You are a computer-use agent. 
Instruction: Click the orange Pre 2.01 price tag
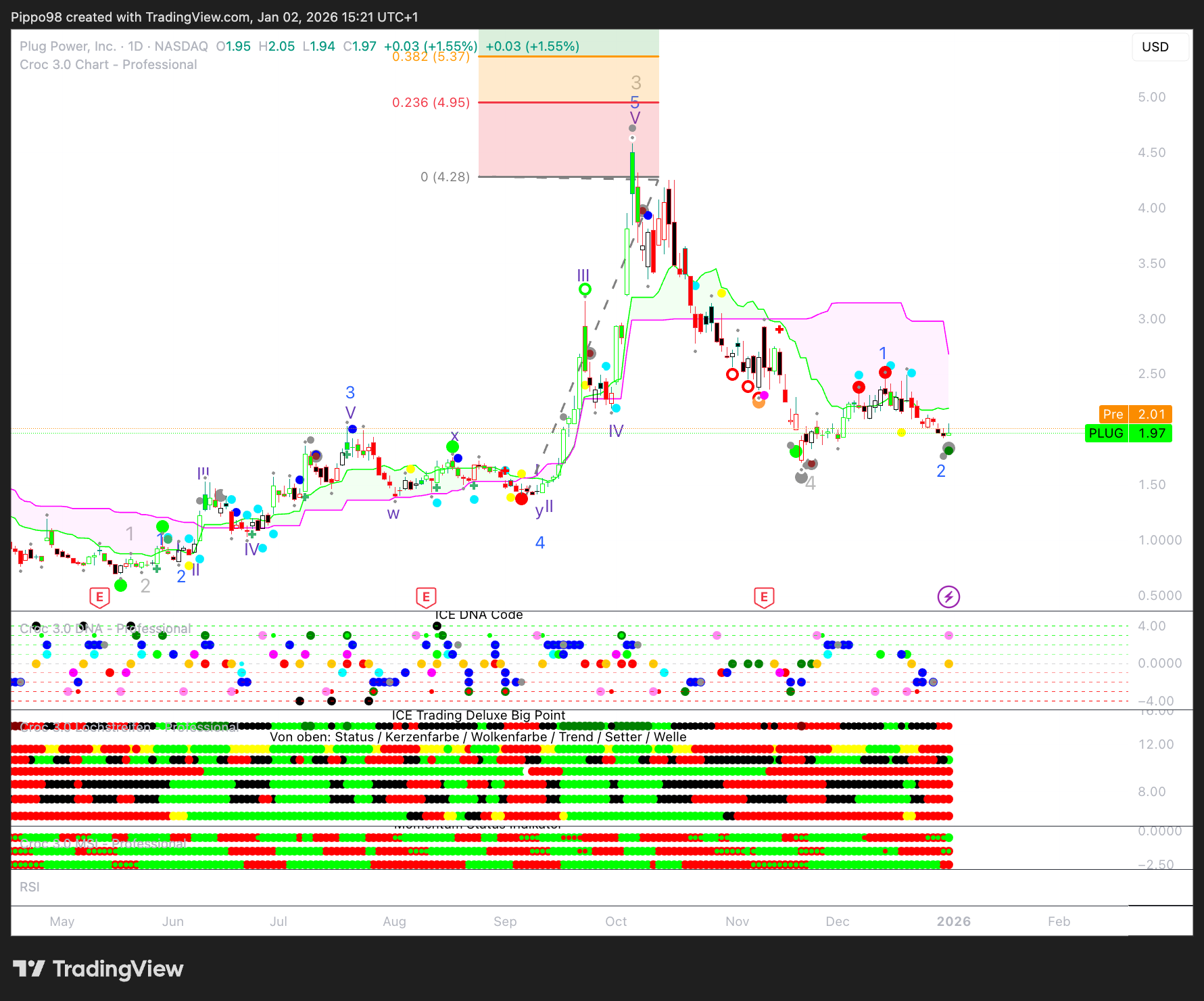coord(1135,414)
